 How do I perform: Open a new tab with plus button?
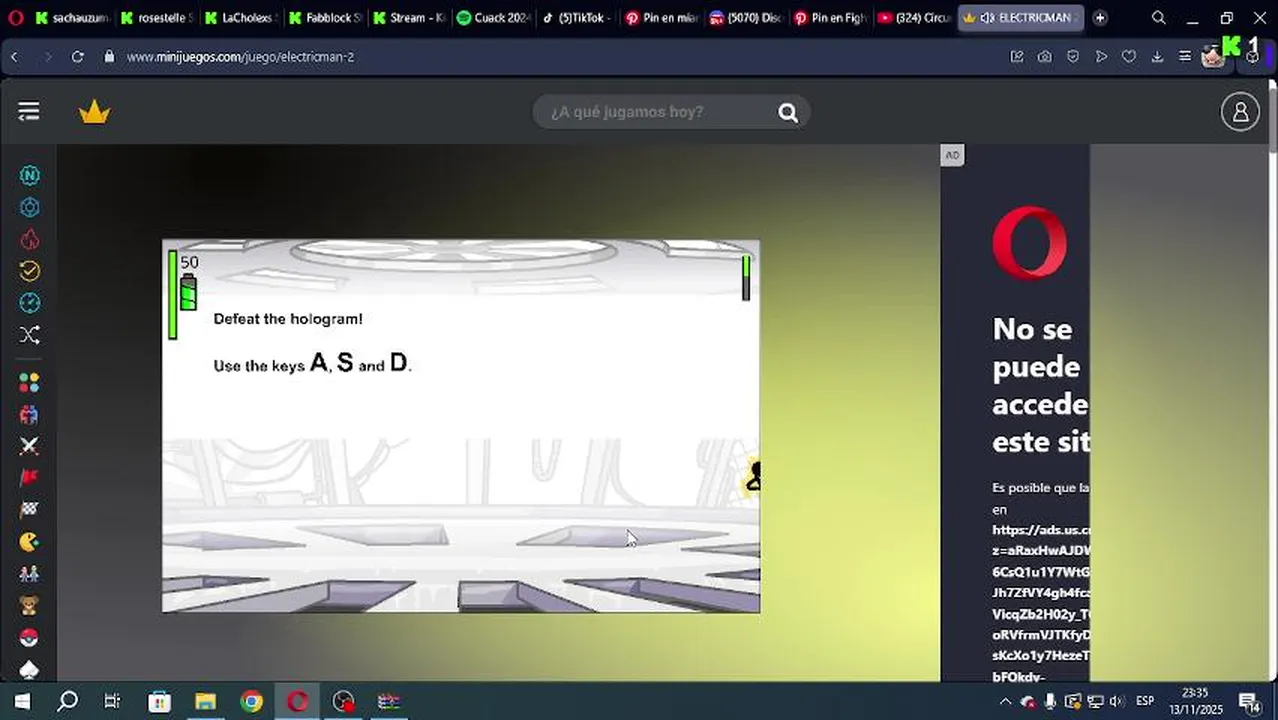[x=1100, y=18]
